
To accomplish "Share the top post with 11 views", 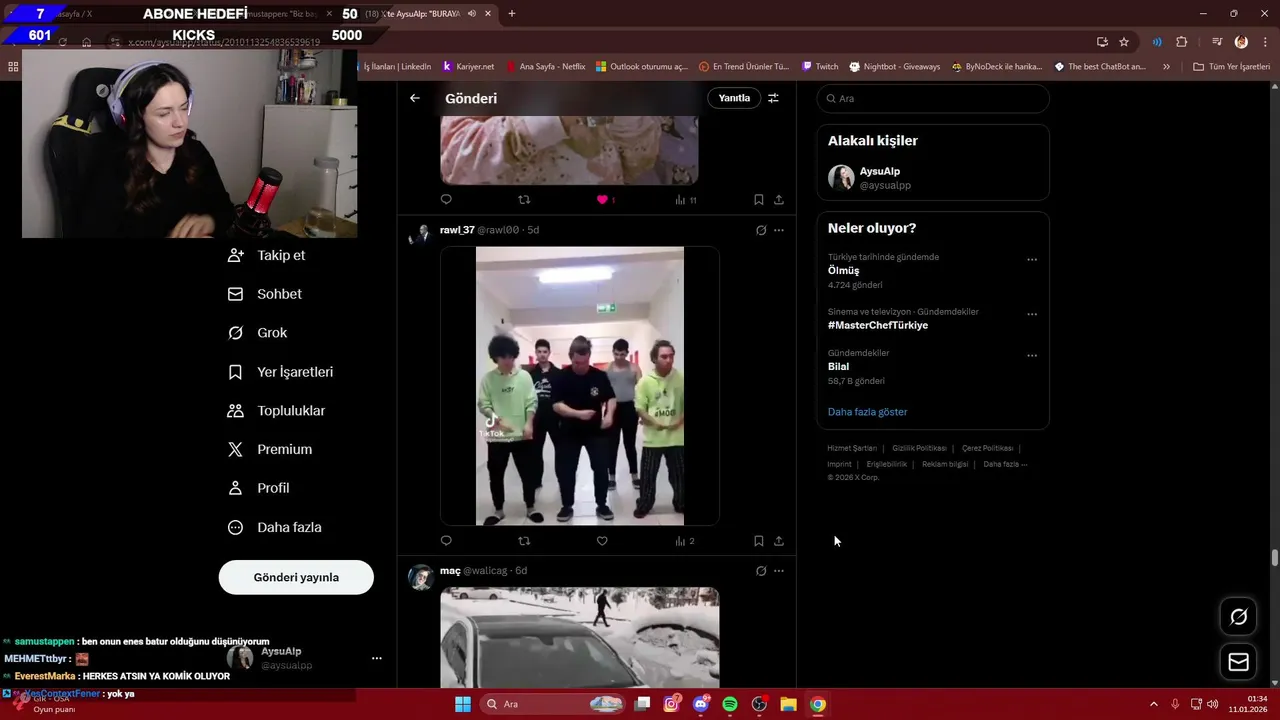I will (x=779, y=200).
